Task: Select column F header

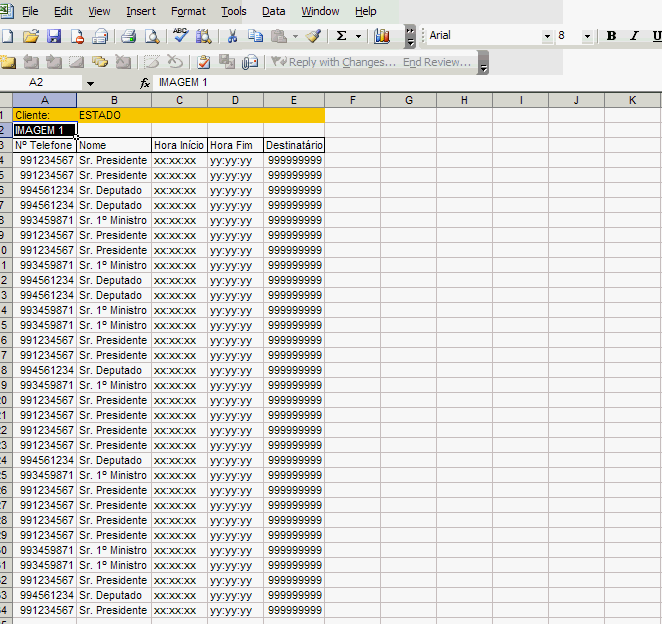Action: [352, 100]
